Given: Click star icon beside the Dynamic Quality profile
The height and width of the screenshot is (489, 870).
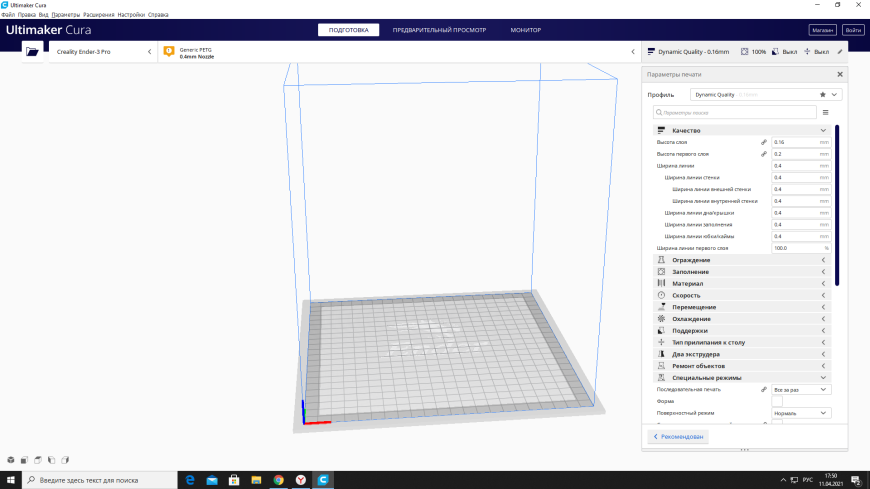Looking at the screenshot, I should 823,95.
